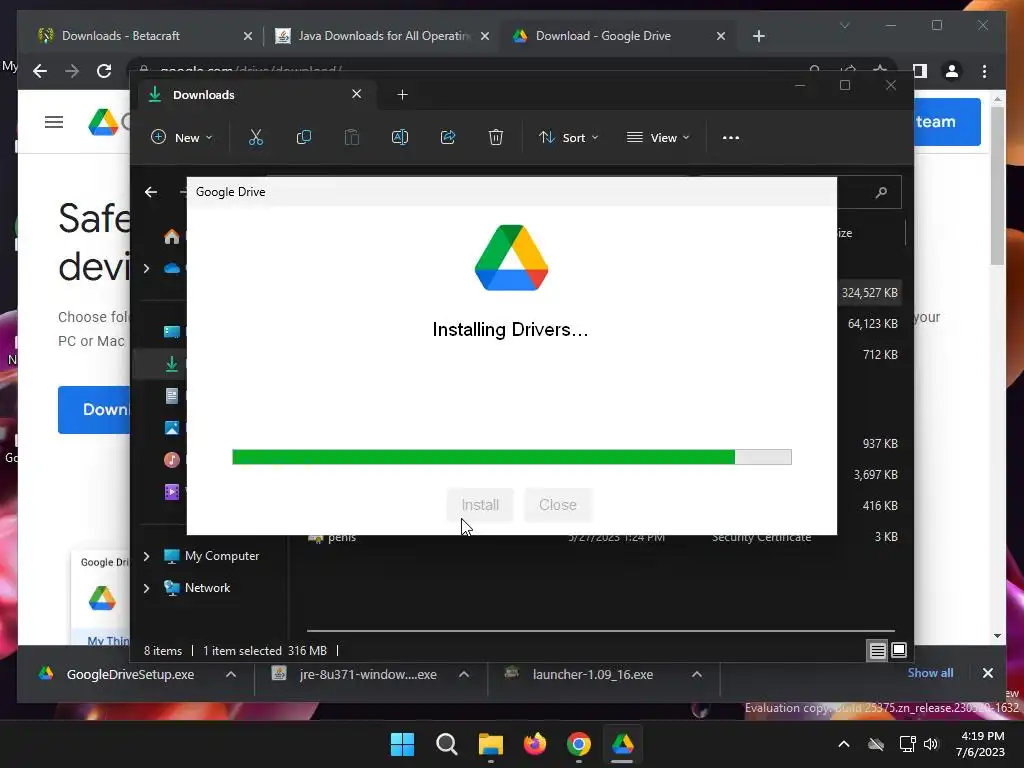The height and width of the screenshot is (768, 1024).
Task: Expand Network tree node
Action: click(146, 588)
